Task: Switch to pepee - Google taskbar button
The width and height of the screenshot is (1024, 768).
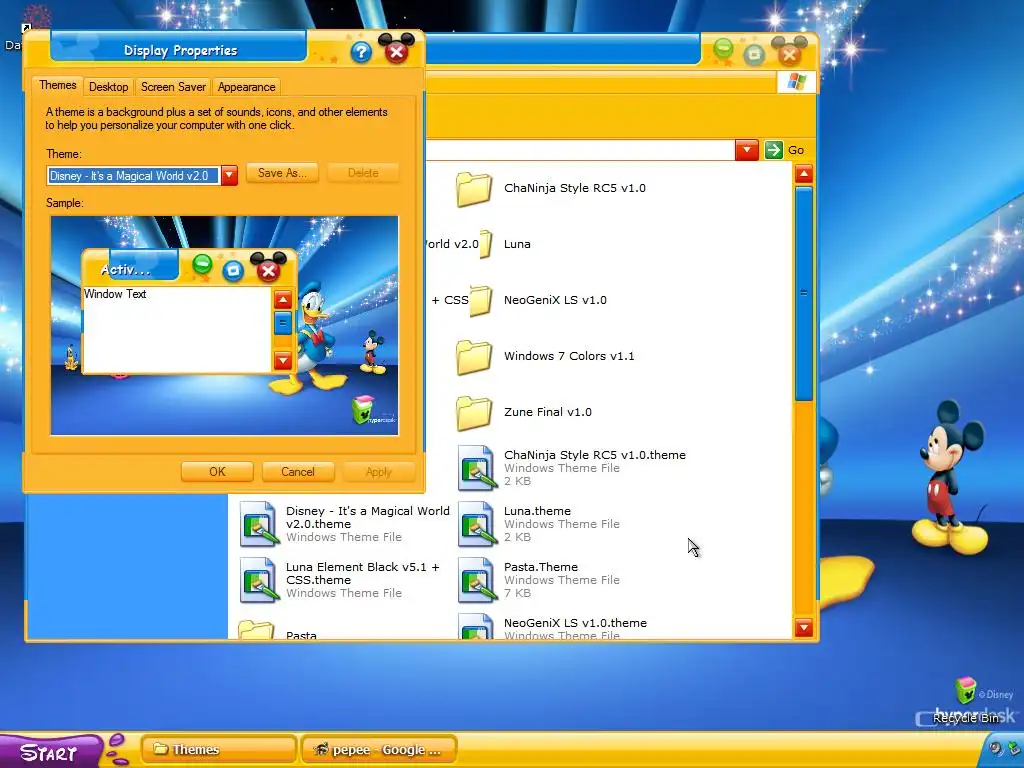Action: coord(378,750)
